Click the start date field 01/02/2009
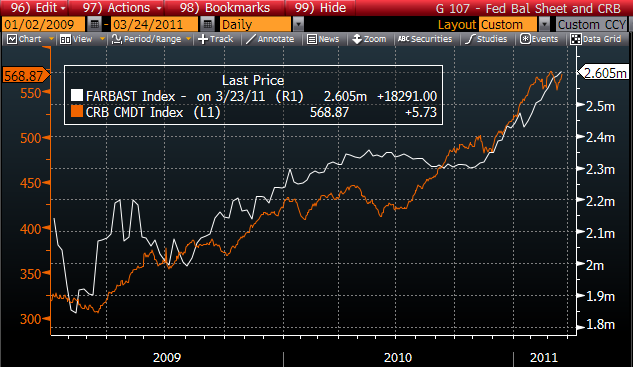The image size is (633, 367). (43, 25)
